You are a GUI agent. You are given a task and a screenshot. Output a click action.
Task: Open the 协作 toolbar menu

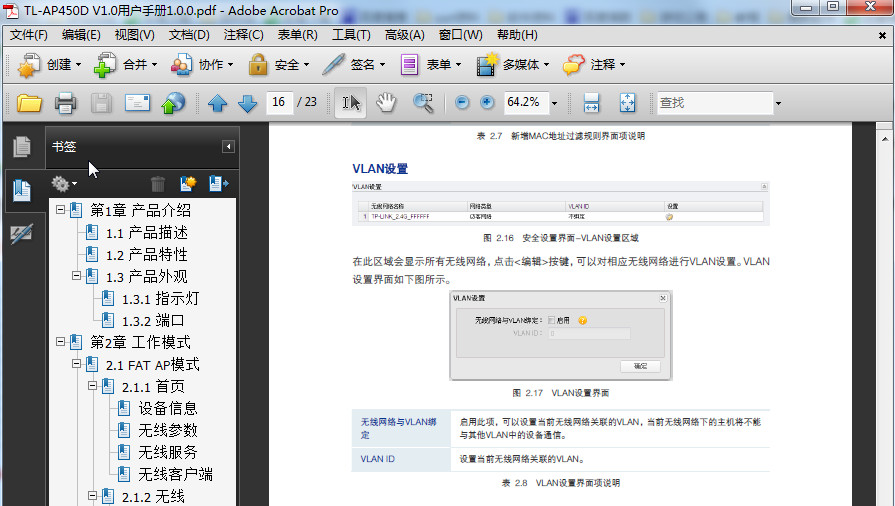point(201,65)
